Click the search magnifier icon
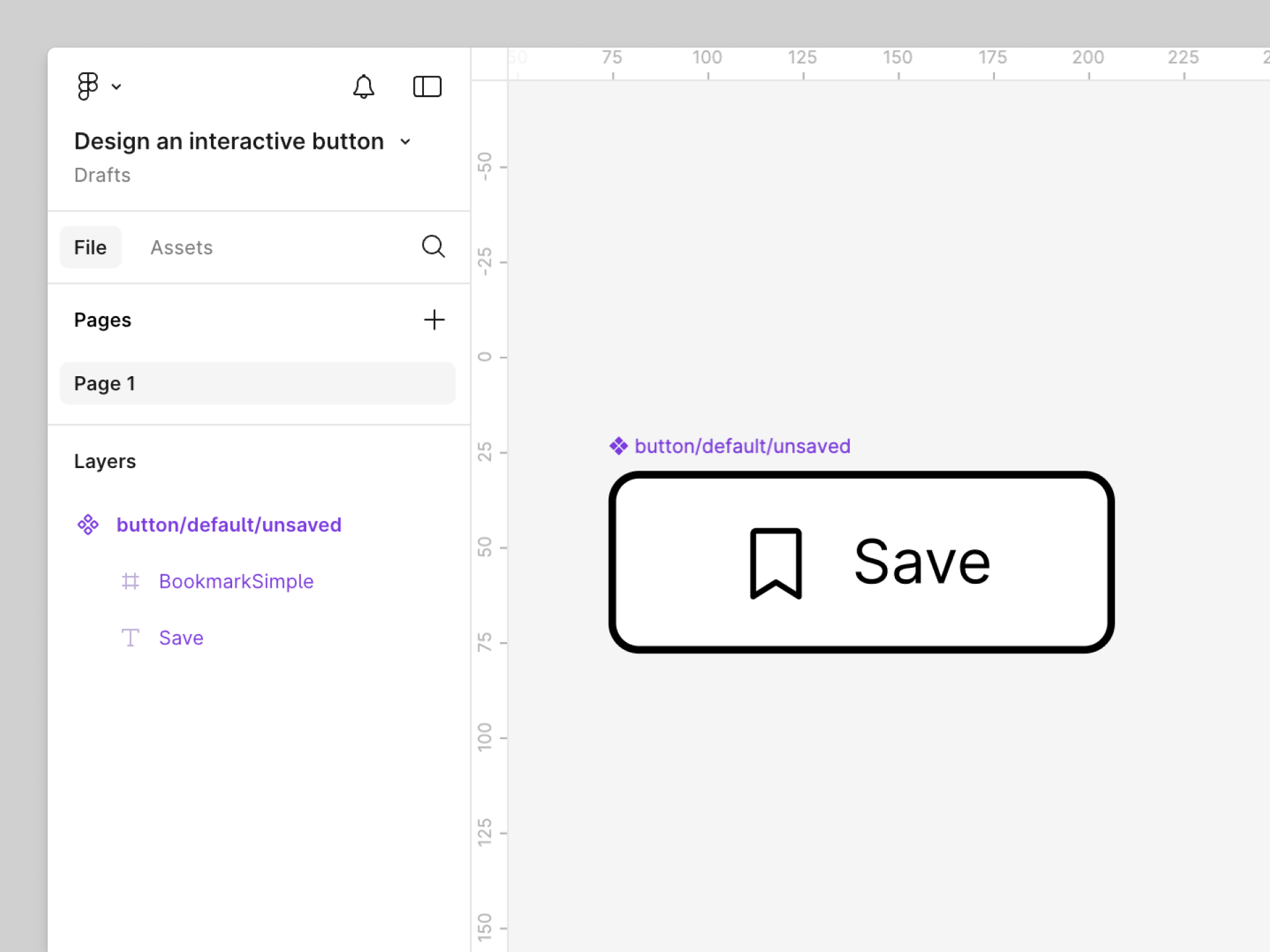 click(433, 247)
